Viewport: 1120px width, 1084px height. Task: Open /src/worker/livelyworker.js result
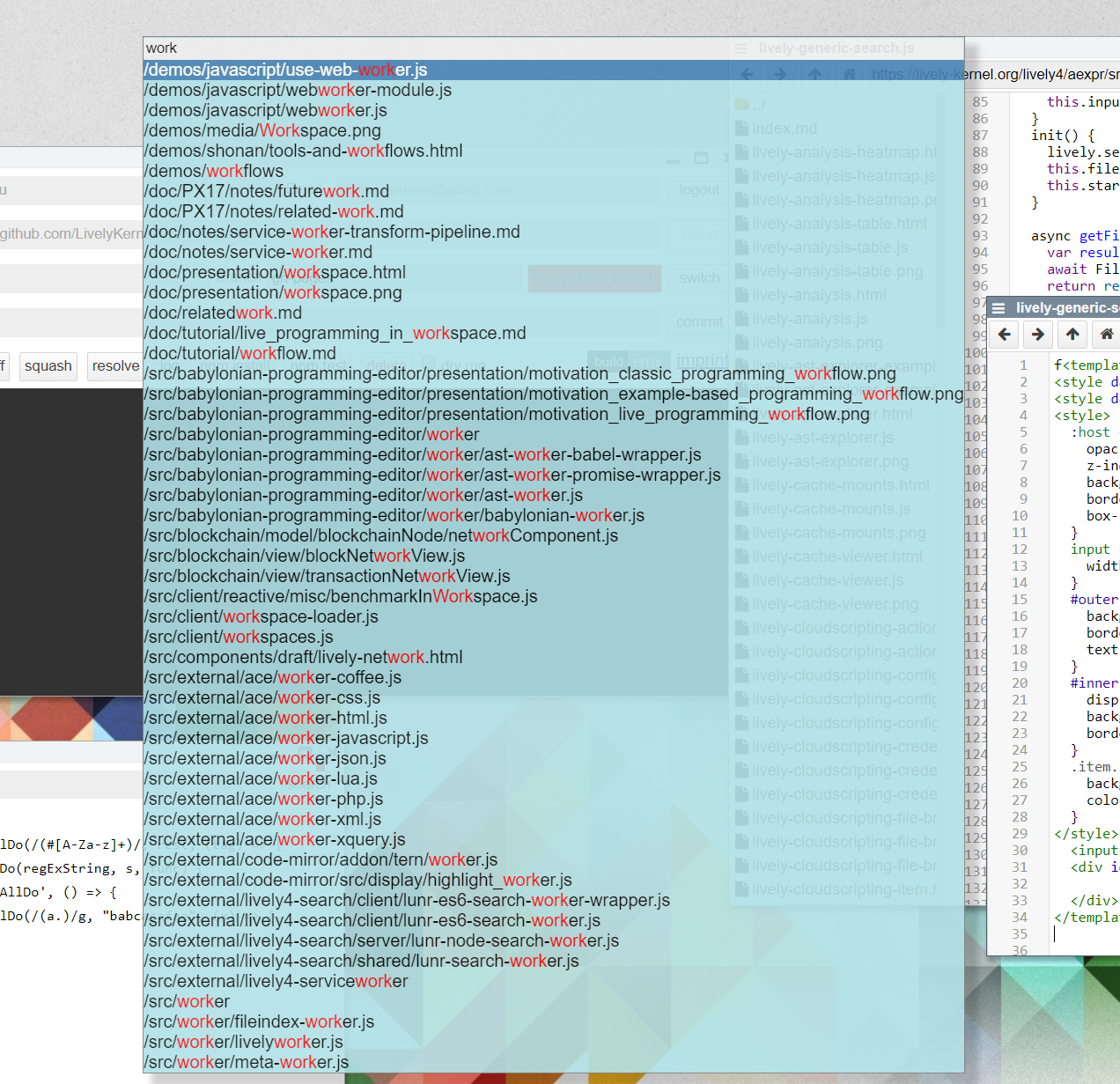[244, 1043]
